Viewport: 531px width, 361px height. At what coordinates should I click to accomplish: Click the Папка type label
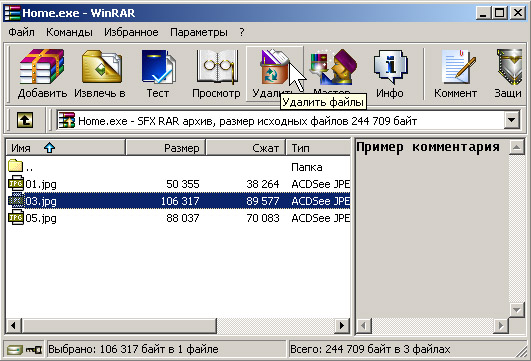point(307,167)
